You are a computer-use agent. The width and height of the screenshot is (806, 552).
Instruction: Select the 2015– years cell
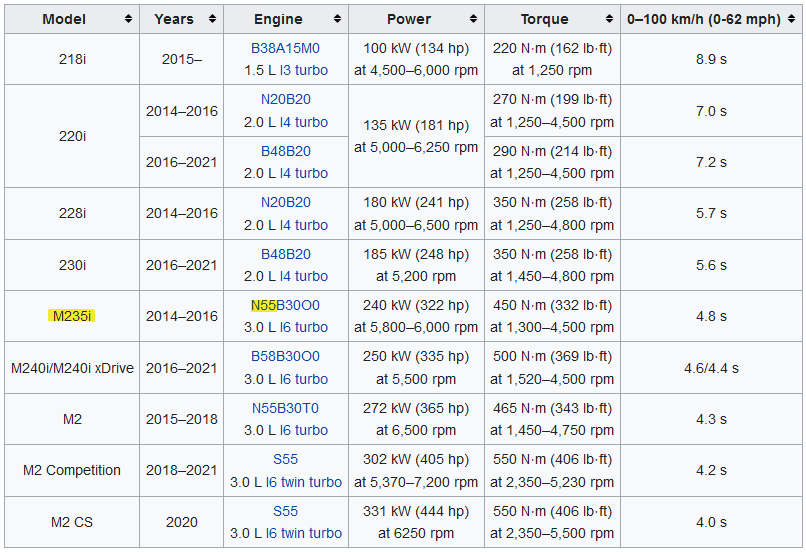point(181,59)
